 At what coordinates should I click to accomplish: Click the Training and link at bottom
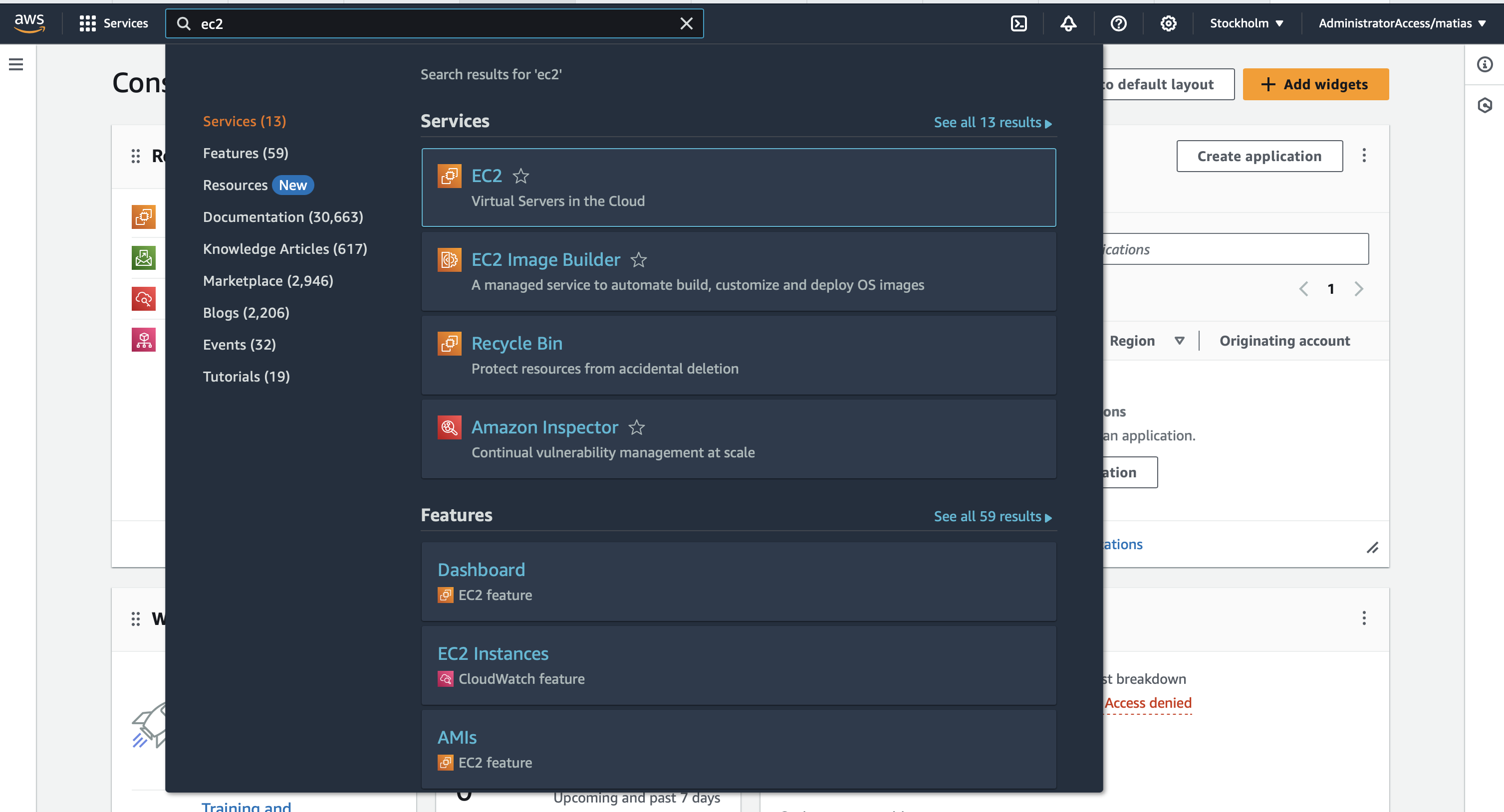(x=246, y=806)
